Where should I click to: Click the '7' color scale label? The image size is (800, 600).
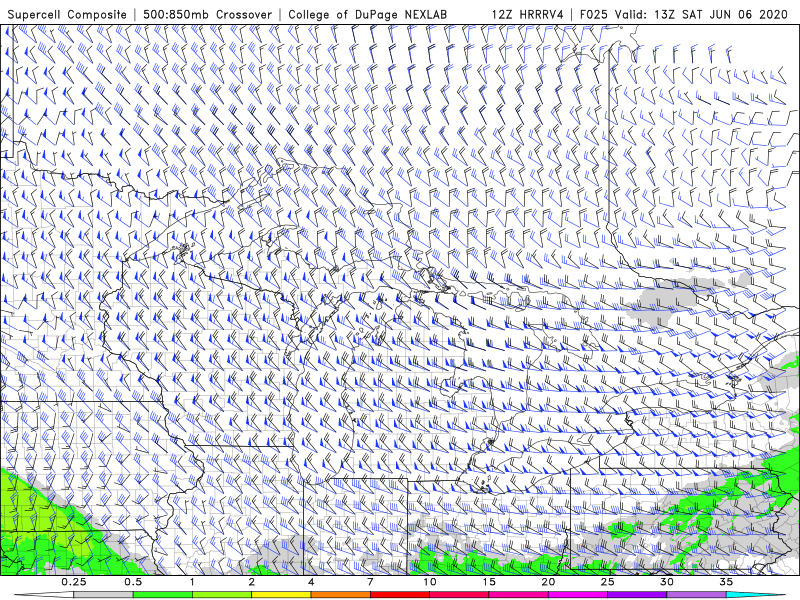coord(370,582)
